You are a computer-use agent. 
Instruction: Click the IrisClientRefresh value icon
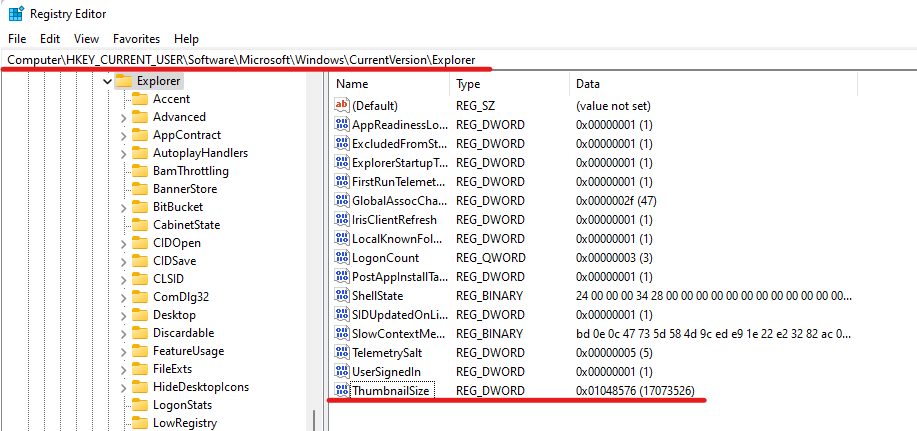coord(342,219)
